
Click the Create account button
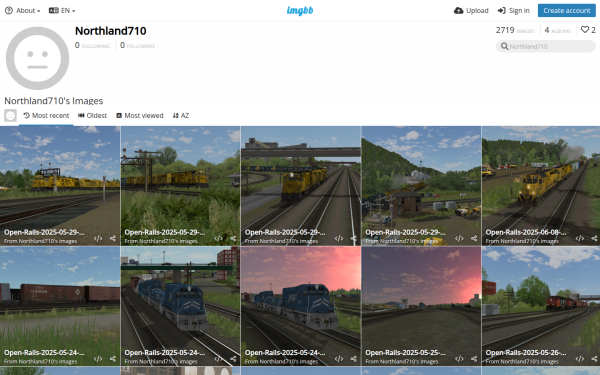pyautogui.click(x=567, y=10)
